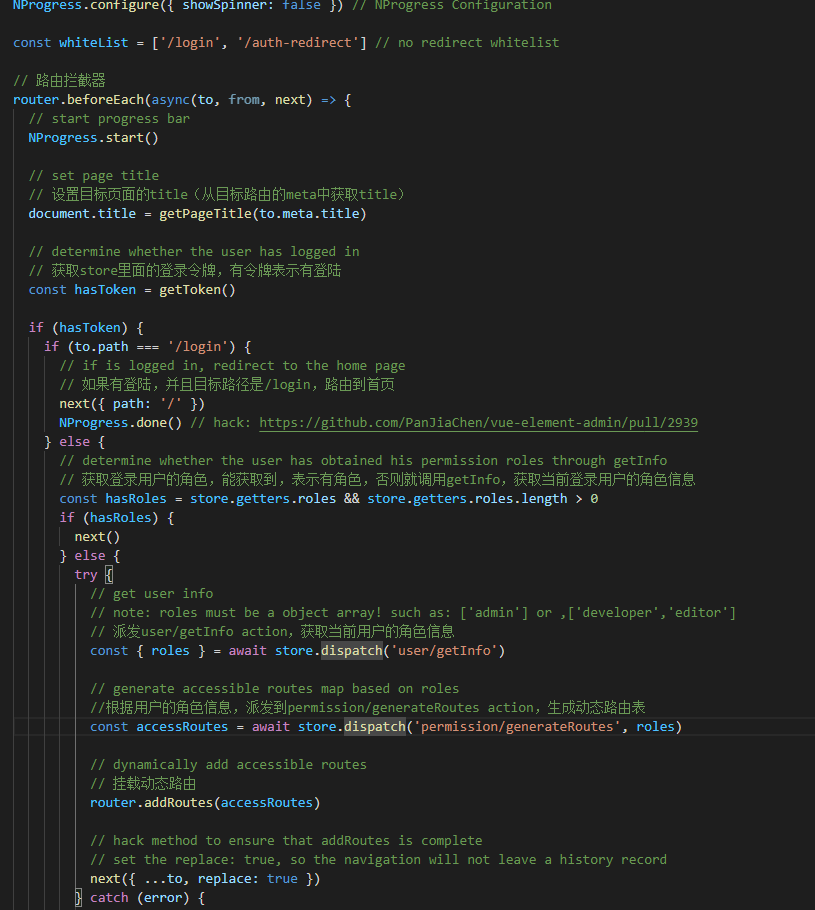Click the '/login' string in to.path comparison
This screenshot has height=910, width=815.
tap(198, 346)
